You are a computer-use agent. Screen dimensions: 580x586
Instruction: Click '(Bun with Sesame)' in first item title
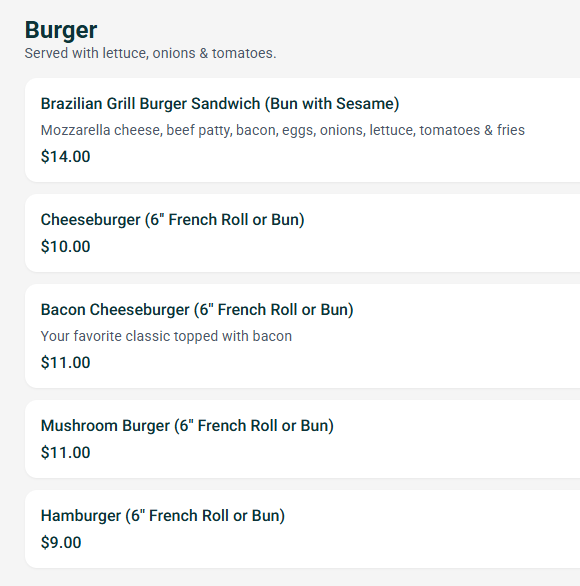(x=332, y=104)
